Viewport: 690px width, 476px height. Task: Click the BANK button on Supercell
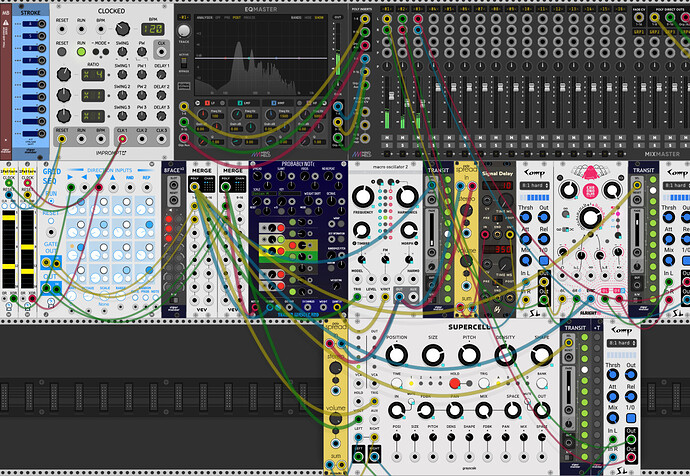[542, 383]
